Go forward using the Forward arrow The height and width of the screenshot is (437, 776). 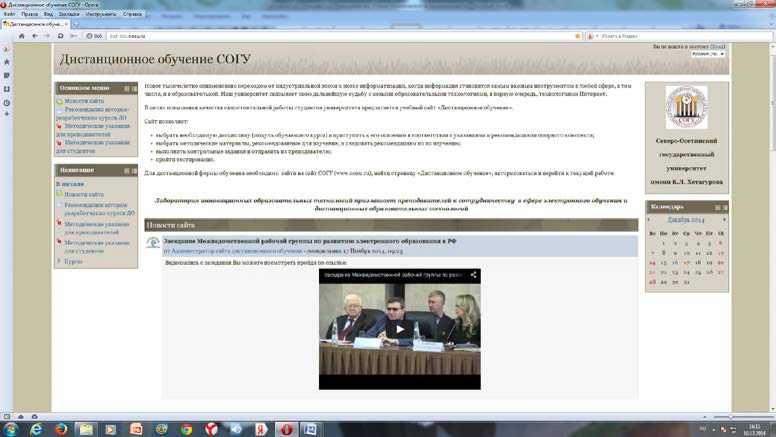click(x=48, y=36)
